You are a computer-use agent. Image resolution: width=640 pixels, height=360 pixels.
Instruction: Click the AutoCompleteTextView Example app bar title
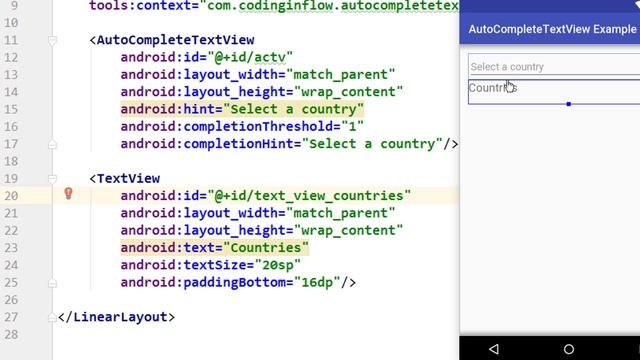(x=552, y=29)
